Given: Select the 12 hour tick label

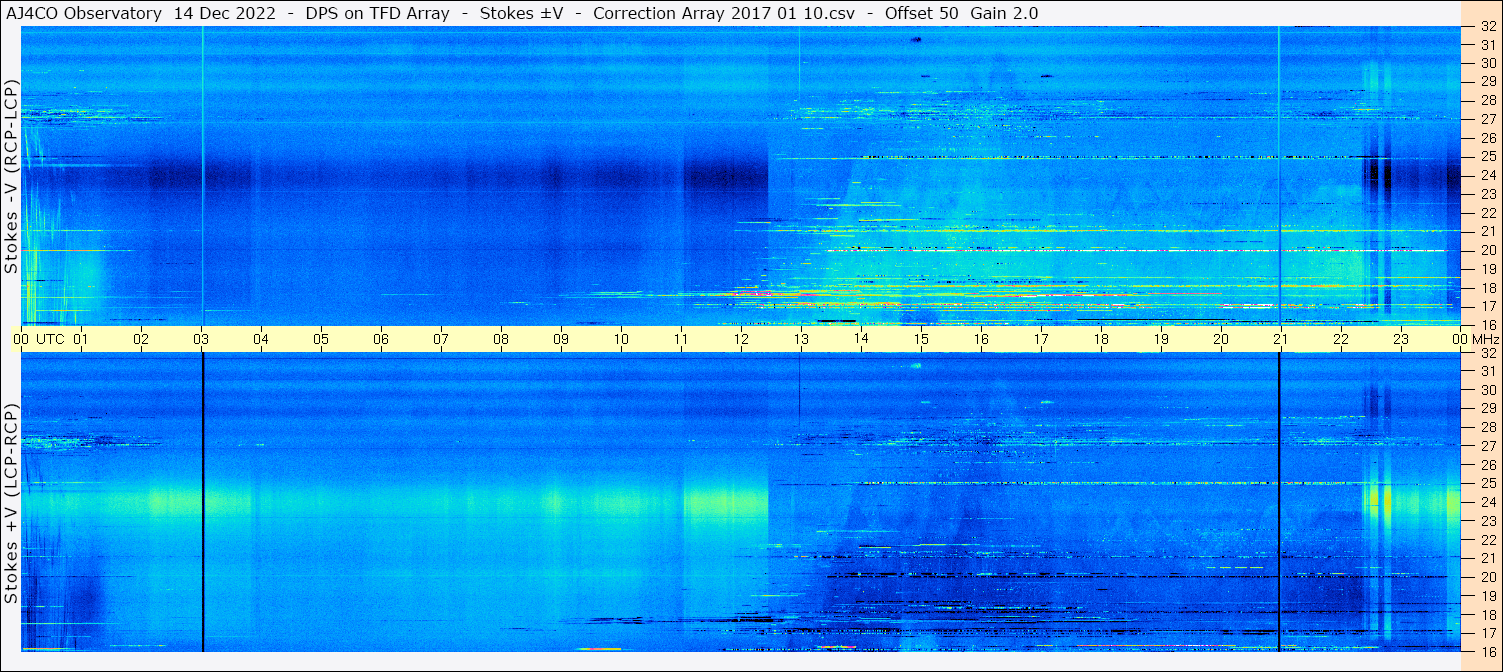Looking at the screenshot, I should pyautogui.click(x=741, y=339).
